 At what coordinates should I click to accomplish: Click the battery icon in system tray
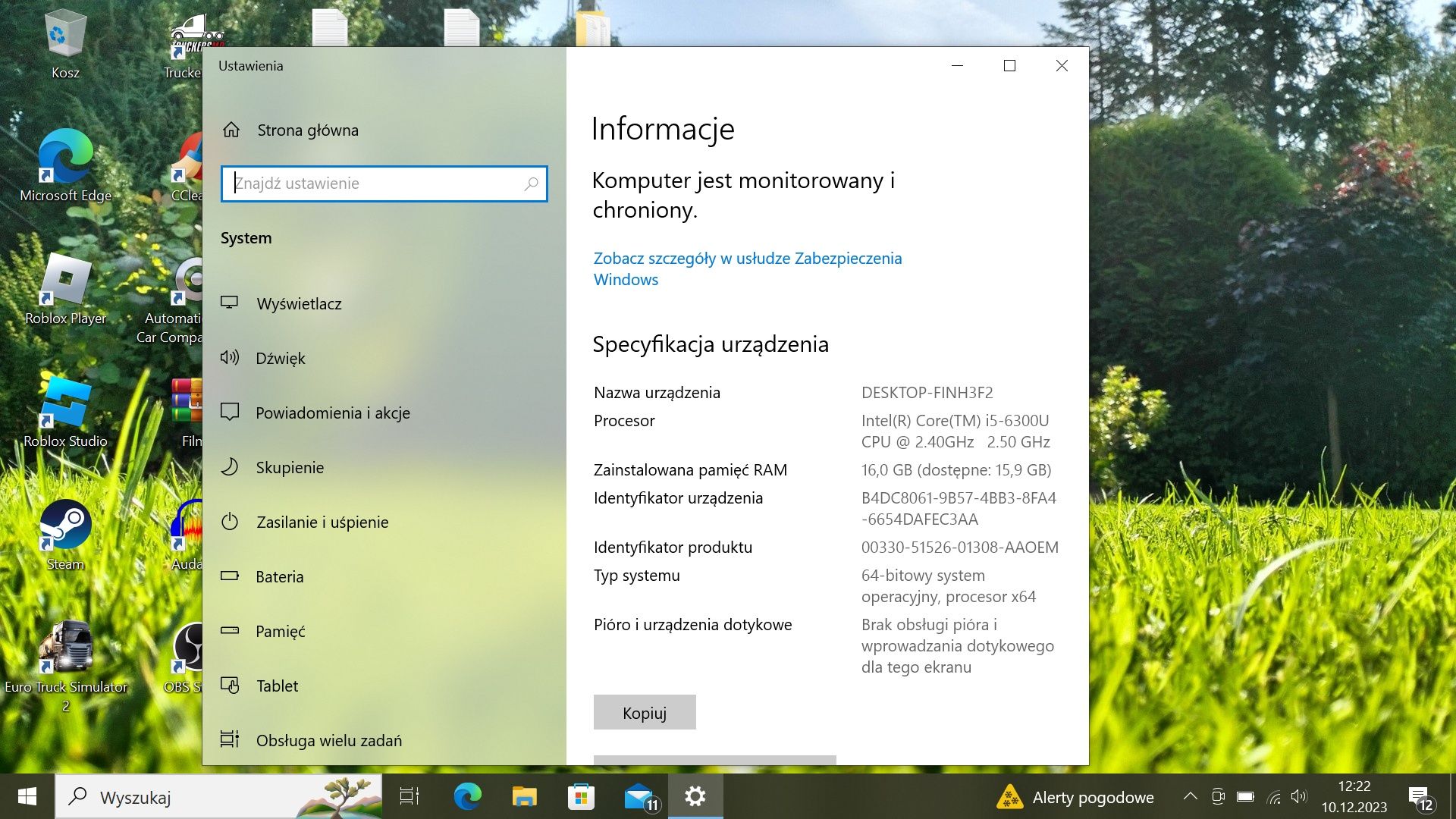(1245, 796)
